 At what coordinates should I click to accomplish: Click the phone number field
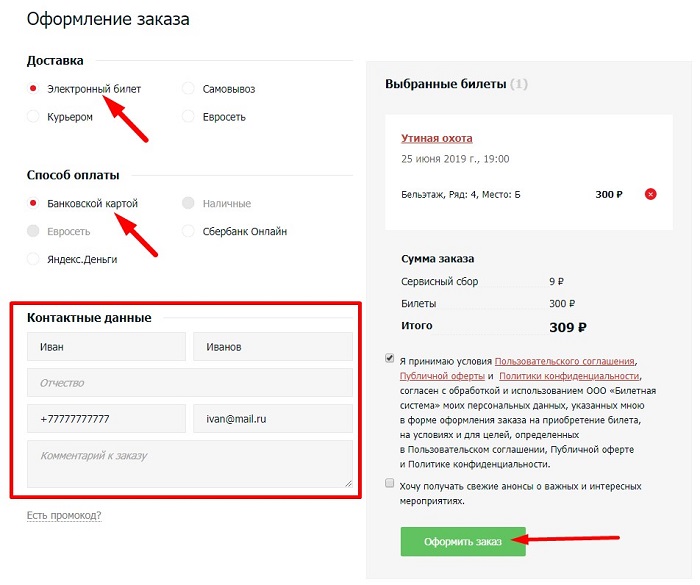106,419
